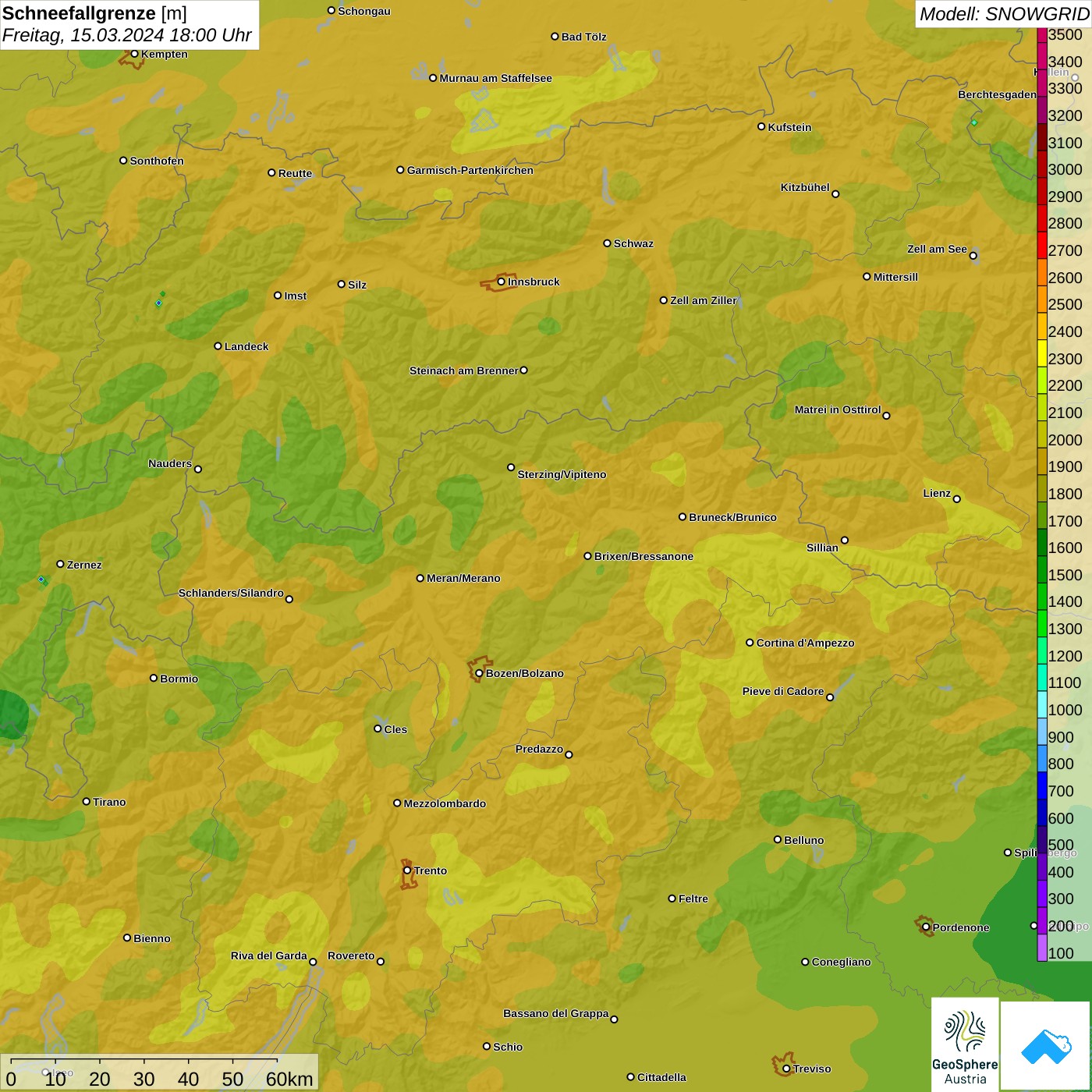Click the Bad Tölz marker dot

click(555, 36)
